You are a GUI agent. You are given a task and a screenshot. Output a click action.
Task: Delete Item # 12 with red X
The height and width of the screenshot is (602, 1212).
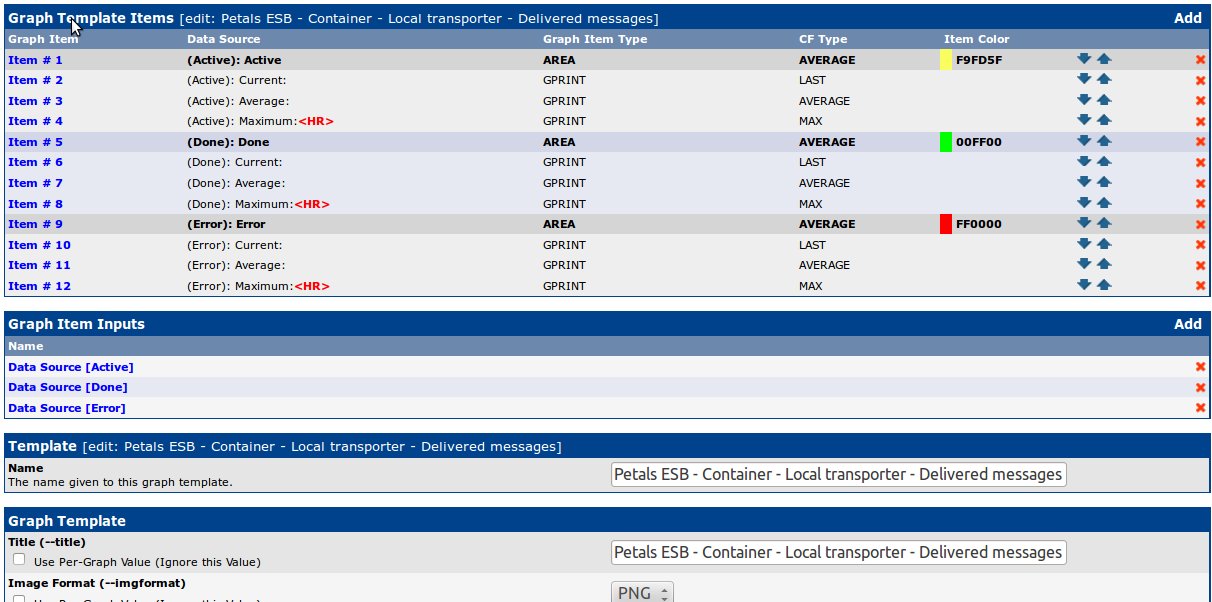coord(1200,286)
